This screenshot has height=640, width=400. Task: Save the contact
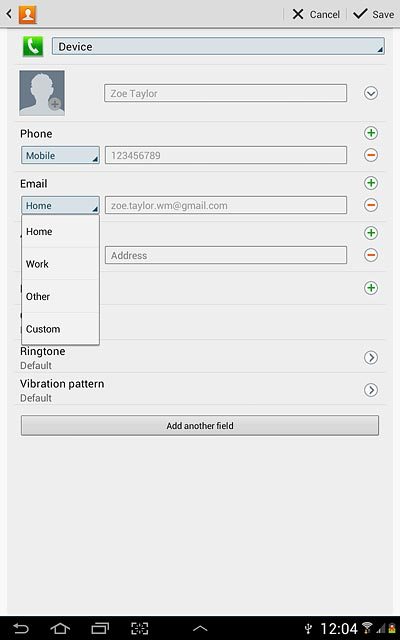pyautogui.click(x=373, y=14)
